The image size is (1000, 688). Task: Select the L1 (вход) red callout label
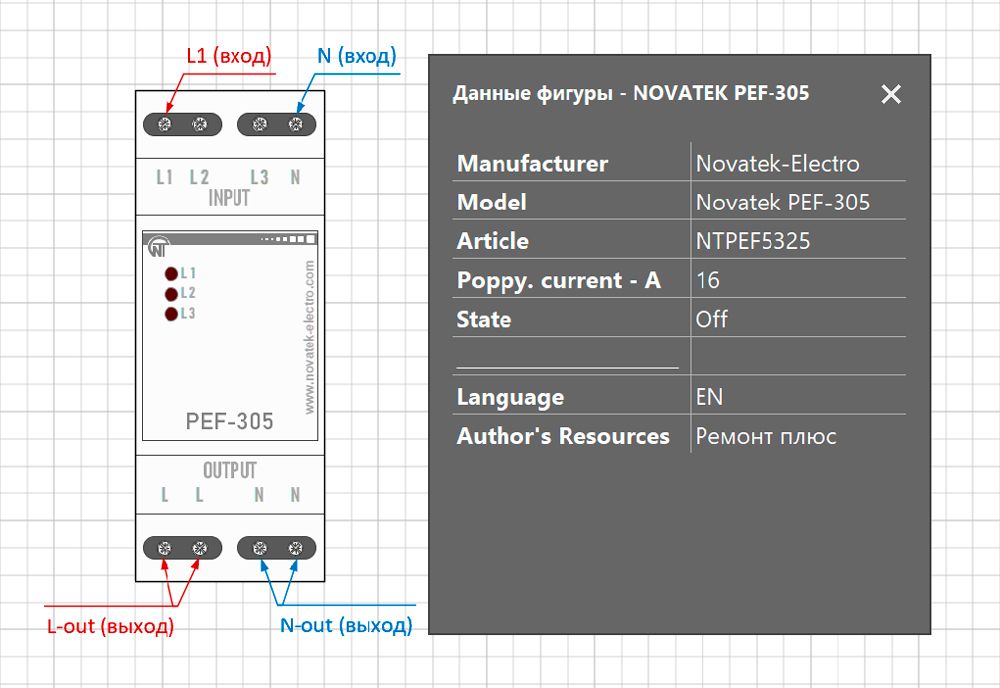coord(229,56)
